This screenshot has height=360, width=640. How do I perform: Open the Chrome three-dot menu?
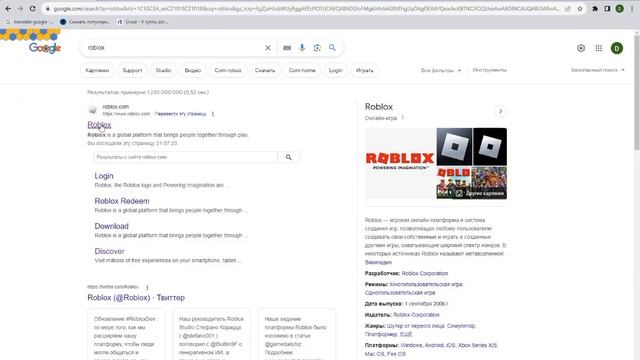pos(632,9)
